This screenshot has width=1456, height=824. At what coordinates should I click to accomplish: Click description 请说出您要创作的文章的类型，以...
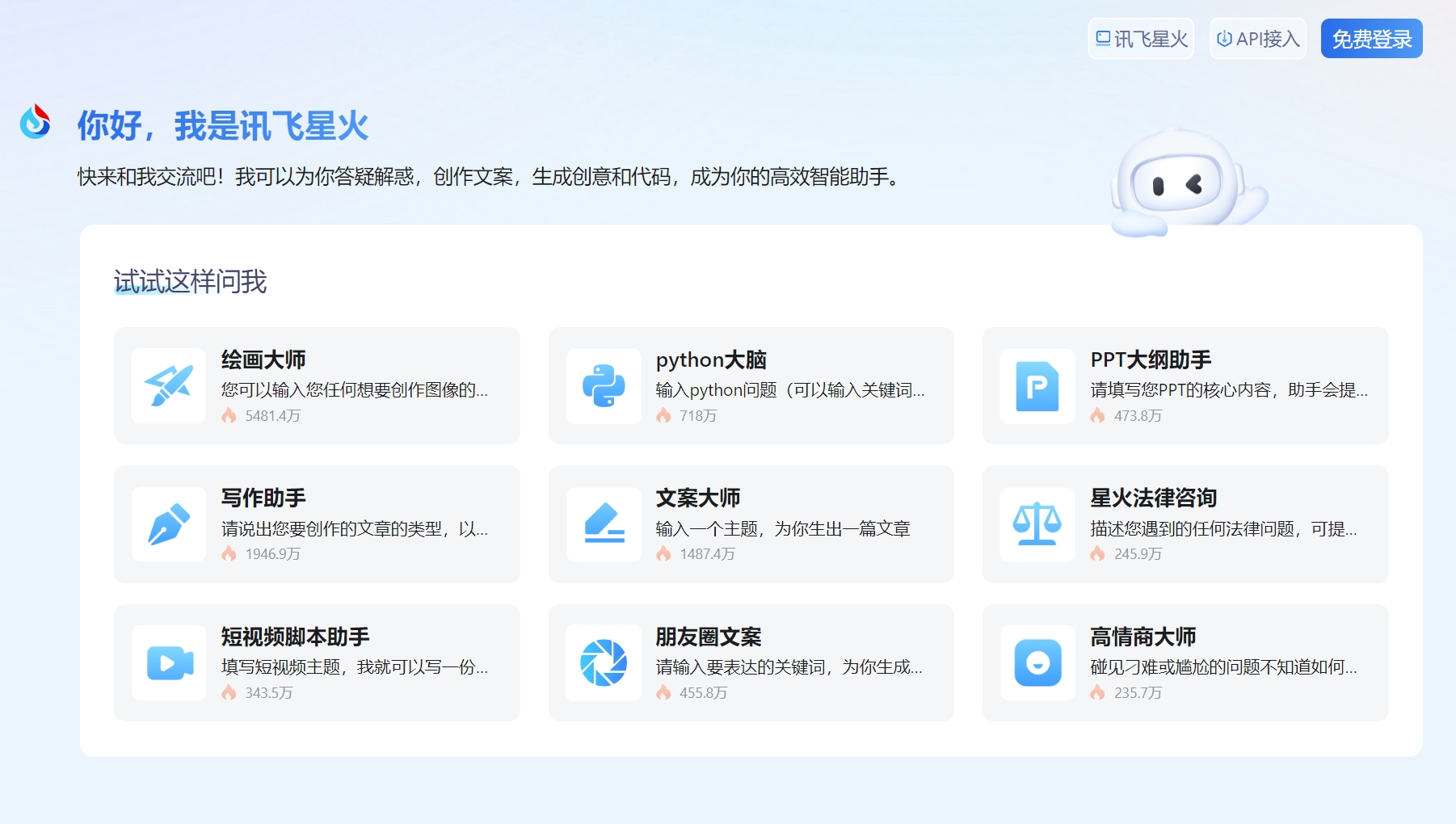(355, 529)
